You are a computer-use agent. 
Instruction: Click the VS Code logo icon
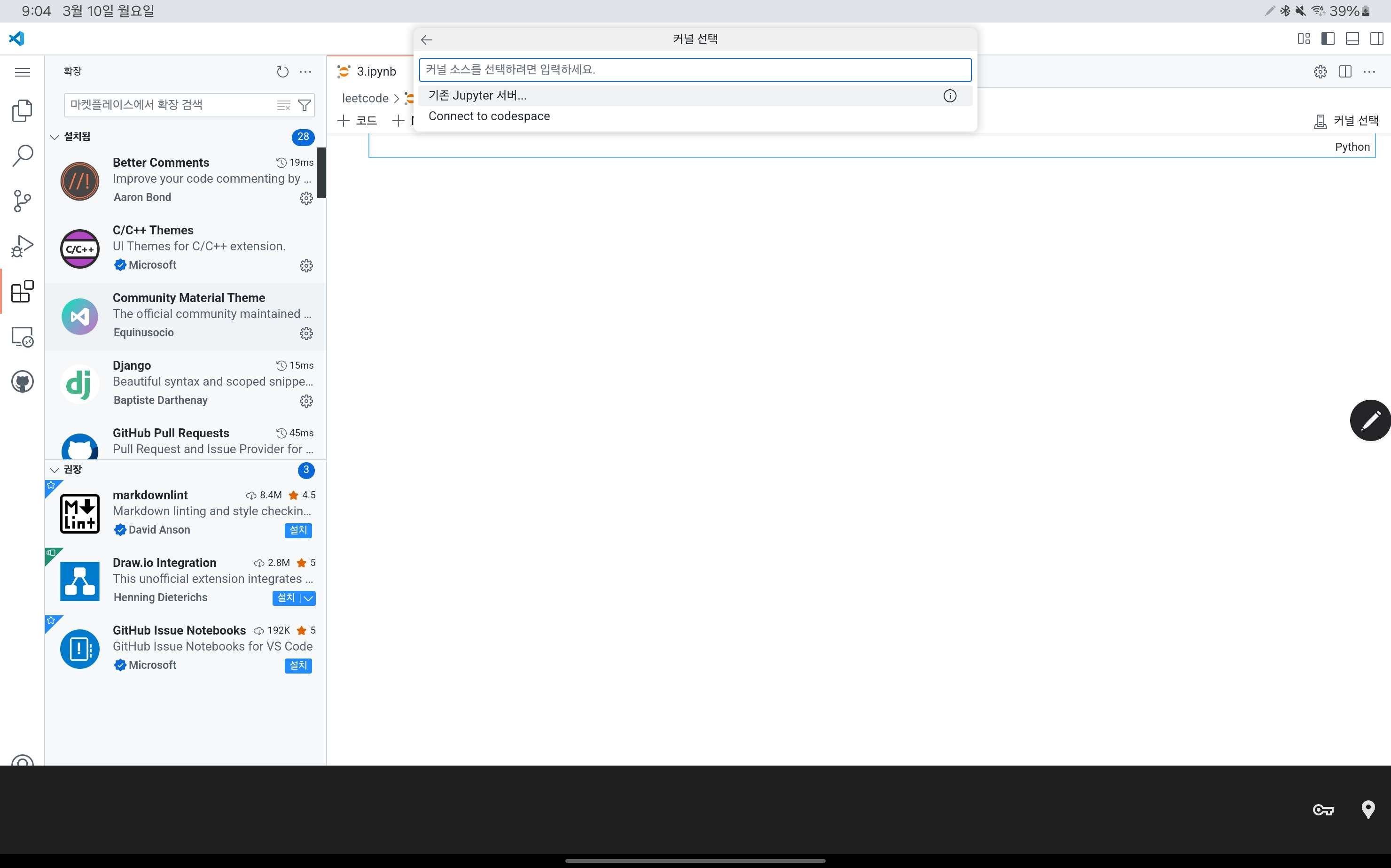pyautogui.click(x=16, y=39)
